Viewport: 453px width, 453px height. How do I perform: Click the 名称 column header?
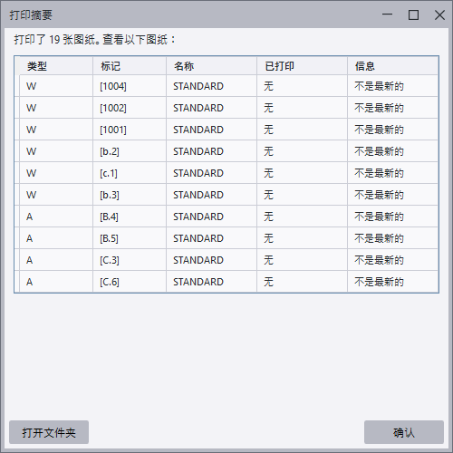[211, 66]
